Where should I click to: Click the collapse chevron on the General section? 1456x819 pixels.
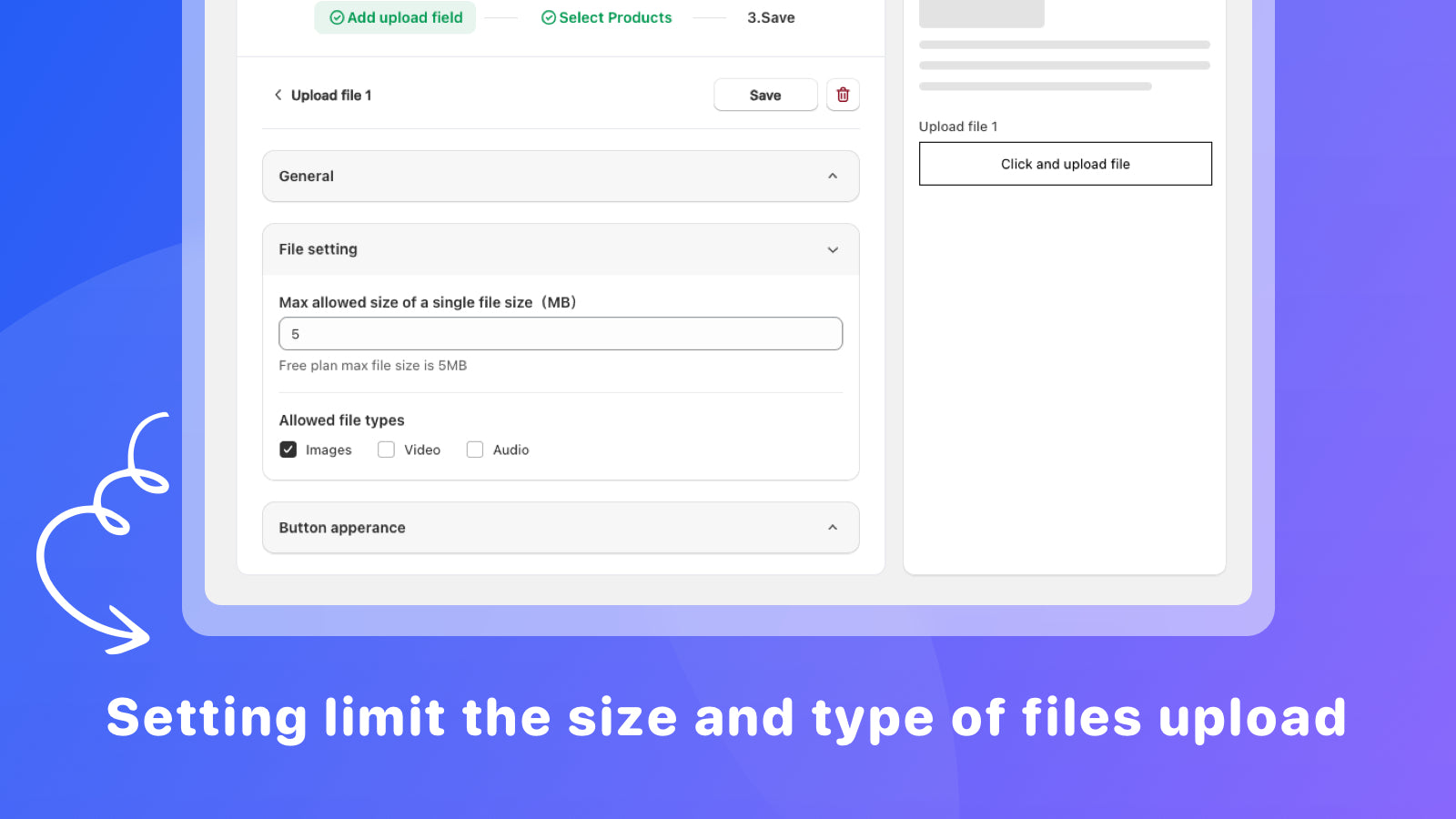coord(832,176)
